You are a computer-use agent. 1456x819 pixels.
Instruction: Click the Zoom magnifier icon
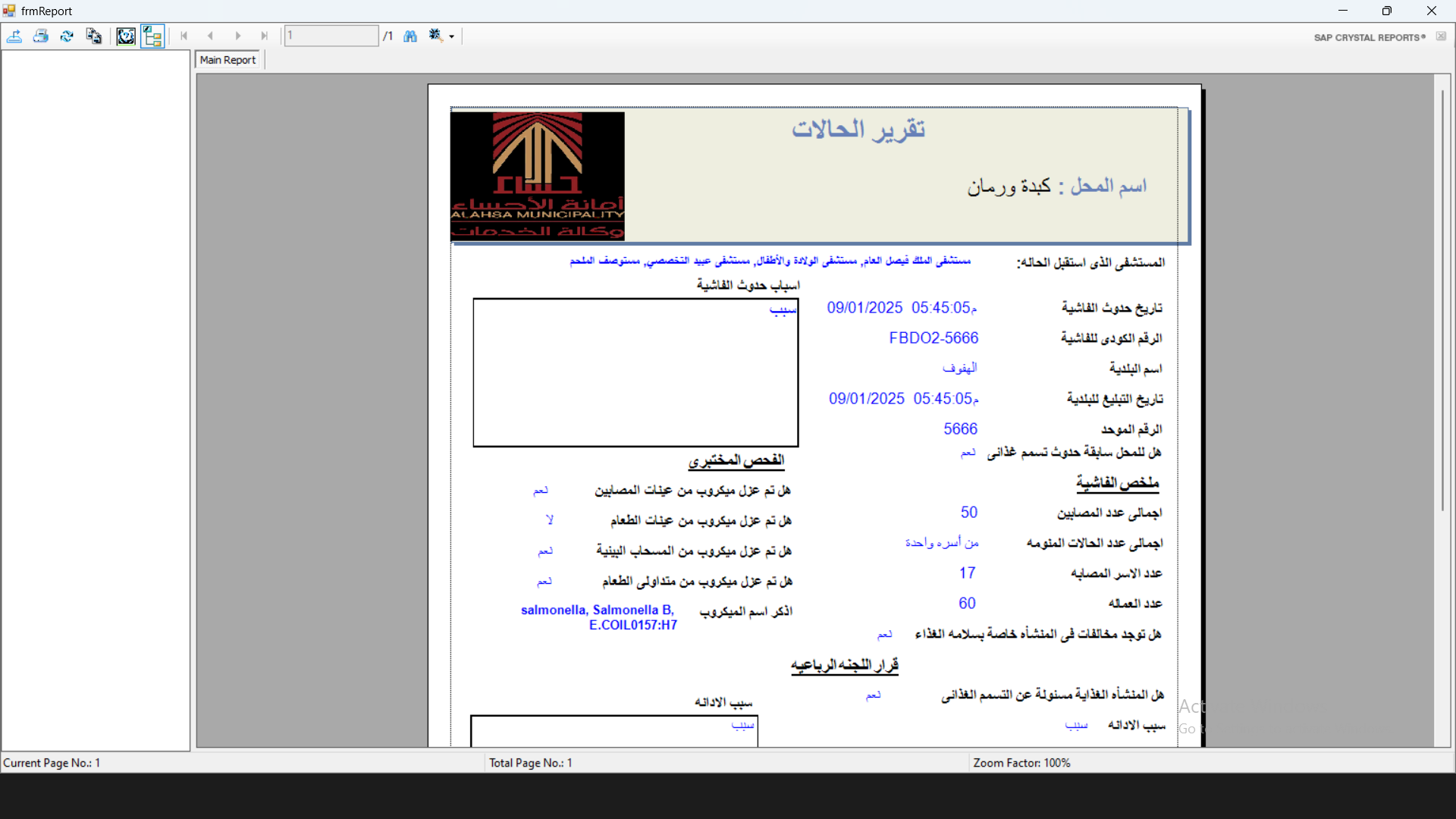click(x=435, y=36)
